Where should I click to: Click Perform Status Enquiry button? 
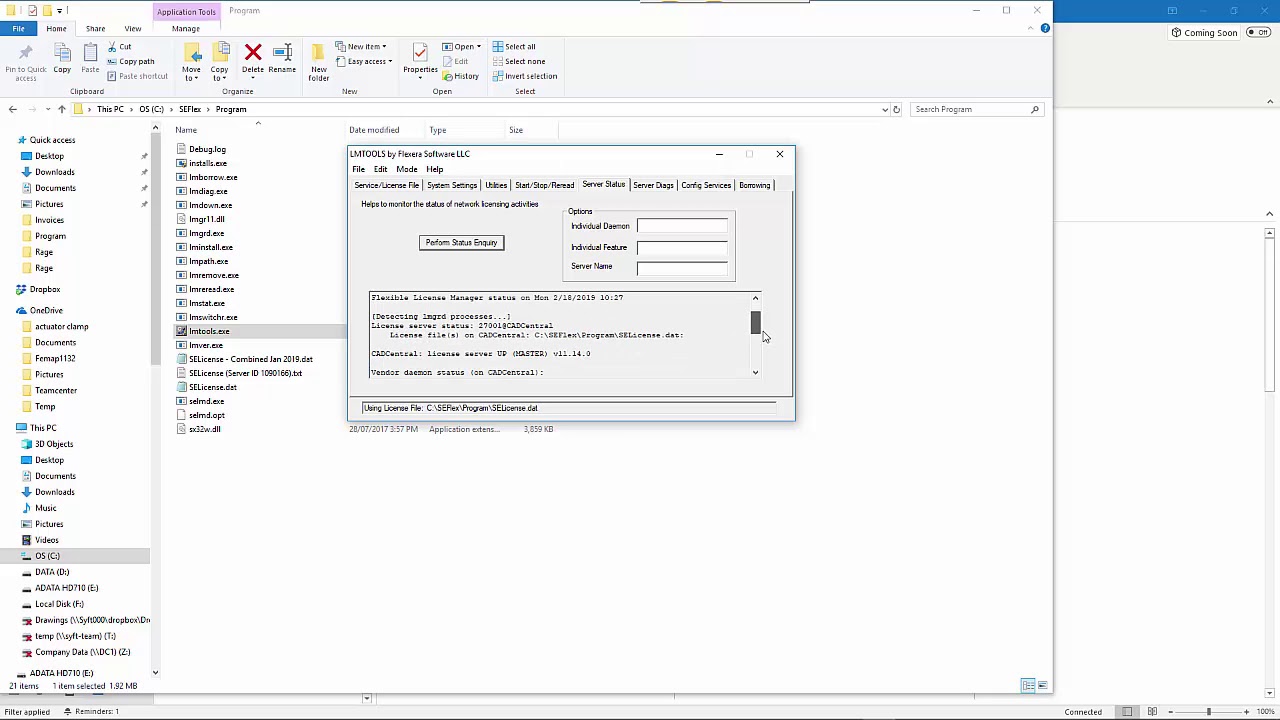461,242
